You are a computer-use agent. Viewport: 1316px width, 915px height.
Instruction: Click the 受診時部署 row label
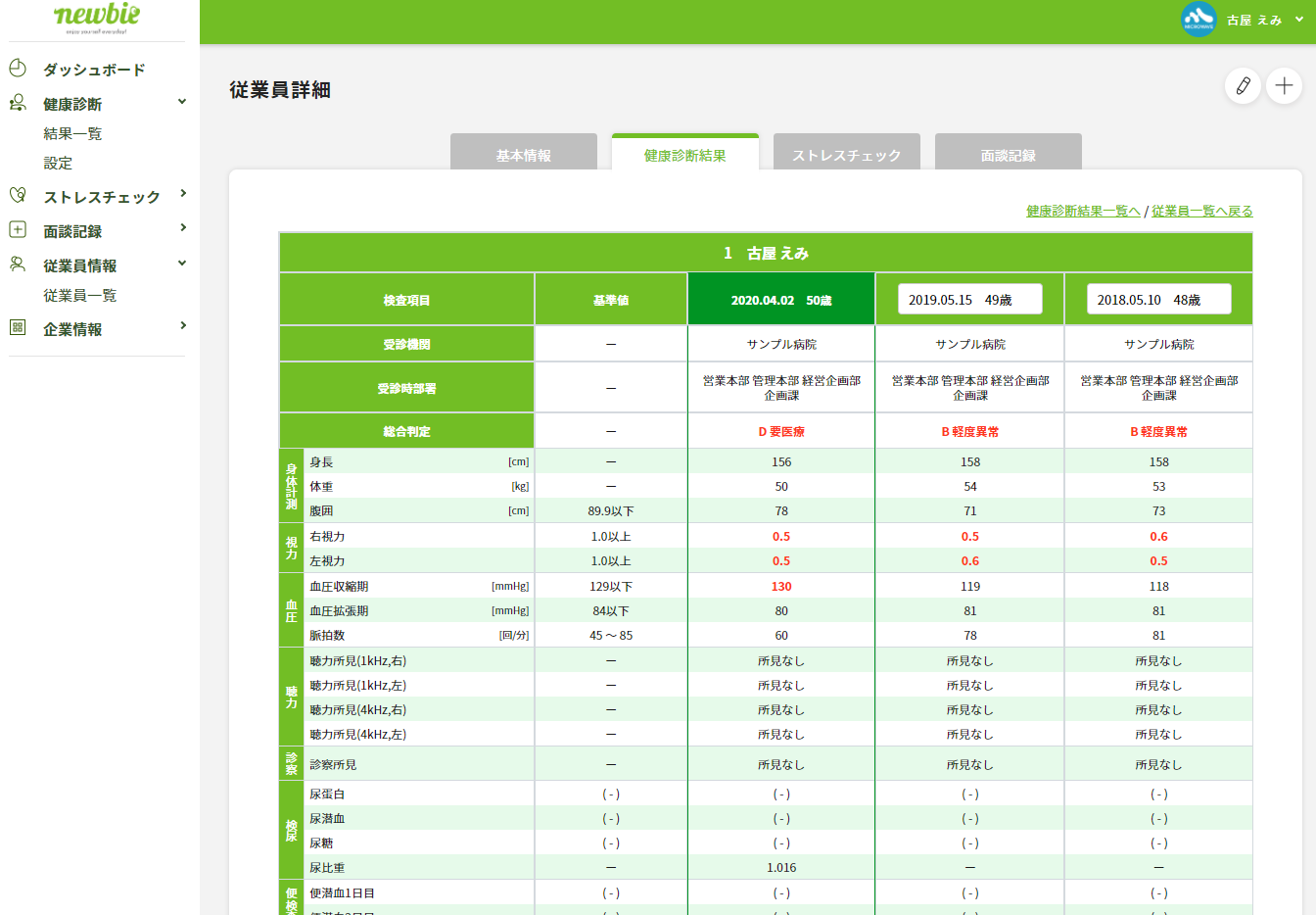coord(406,388)
